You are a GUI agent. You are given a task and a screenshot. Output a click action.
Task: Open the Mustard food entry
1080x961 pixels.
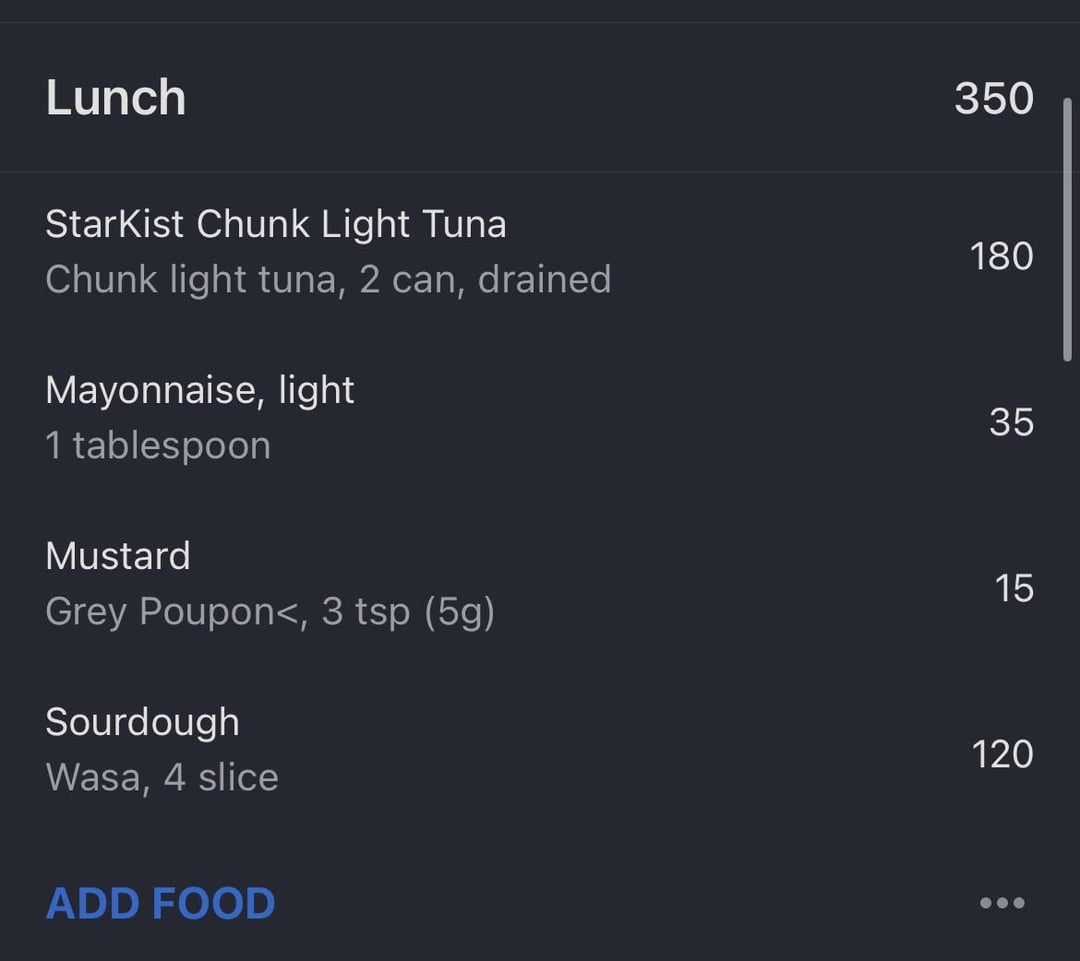(x=540, y=584)
